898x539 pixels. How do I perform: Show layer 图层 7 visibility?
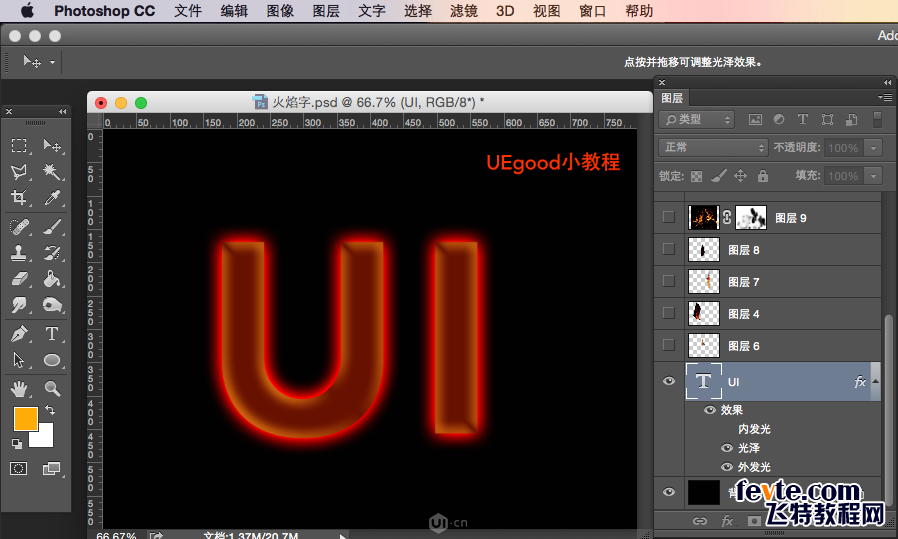point(668,281)
